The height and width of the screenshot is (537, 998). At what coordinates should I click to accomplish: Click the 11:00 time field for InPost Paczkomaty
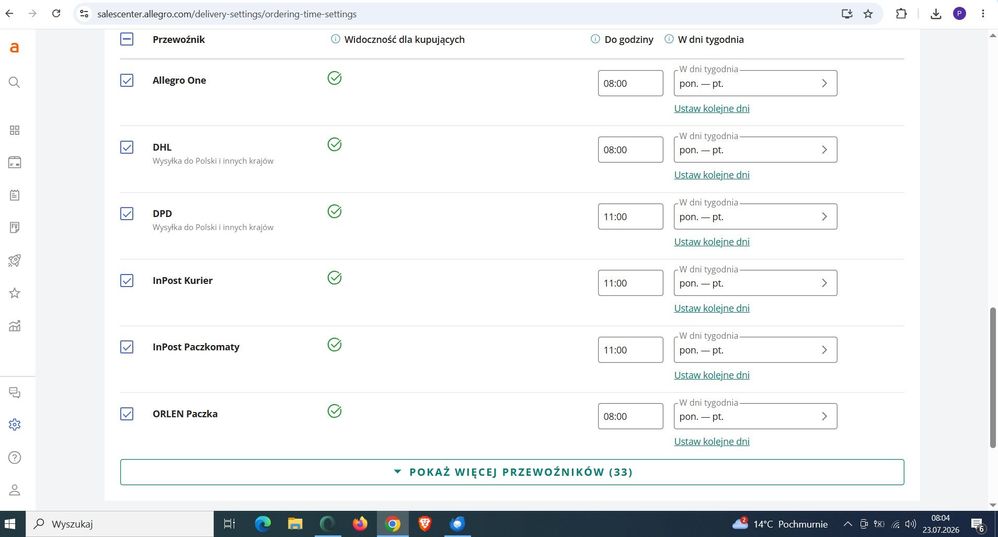pyautogui.click(x=630, y=350)
